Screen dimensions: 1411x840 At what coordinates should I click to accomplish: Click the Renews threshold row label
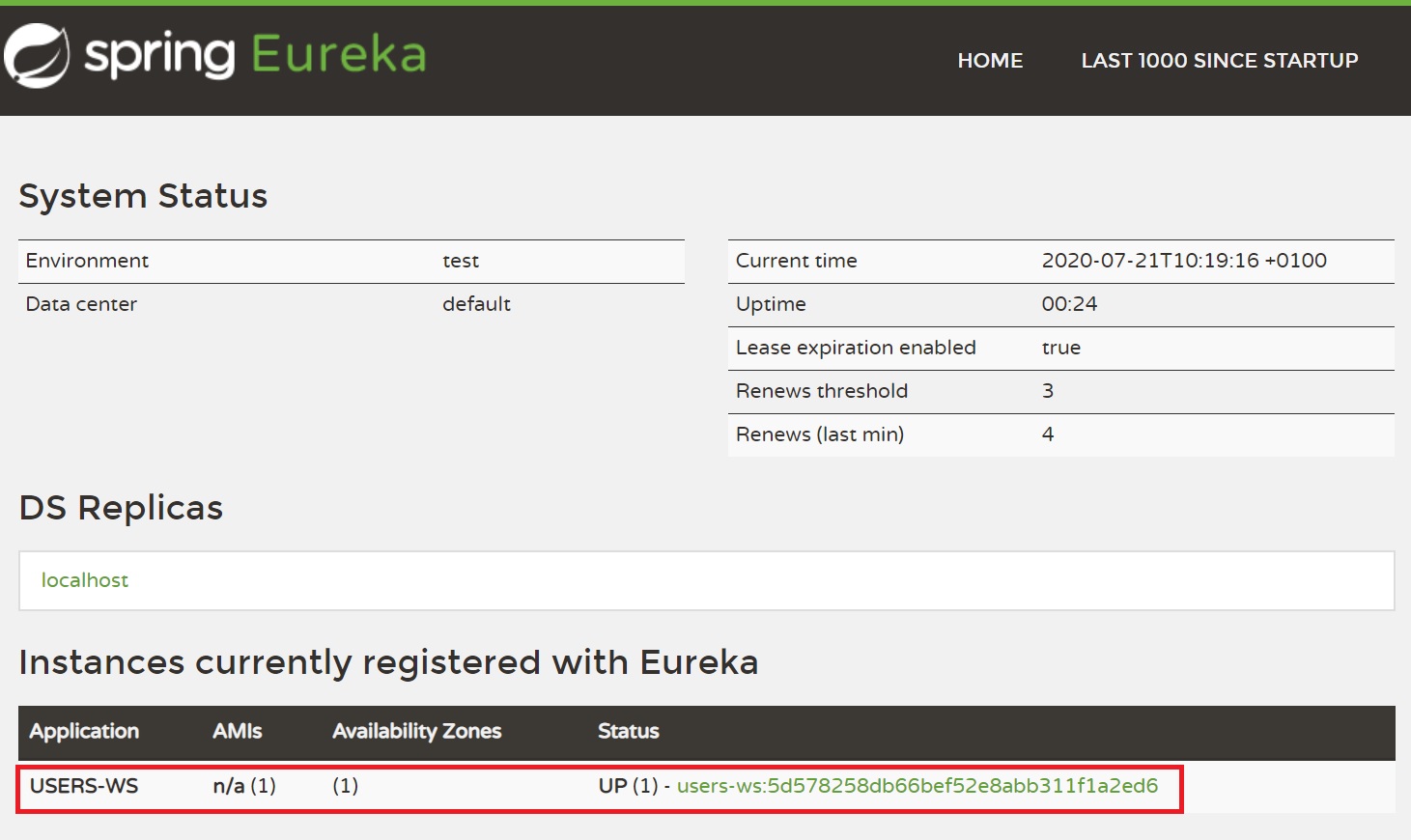pos(821,391)
